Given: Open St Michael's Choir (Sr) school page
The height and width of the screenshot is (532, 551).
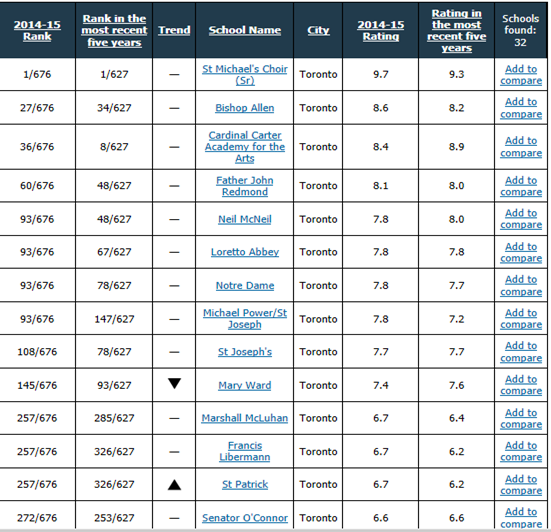Looking at the screenshot, I should [245, 74].
